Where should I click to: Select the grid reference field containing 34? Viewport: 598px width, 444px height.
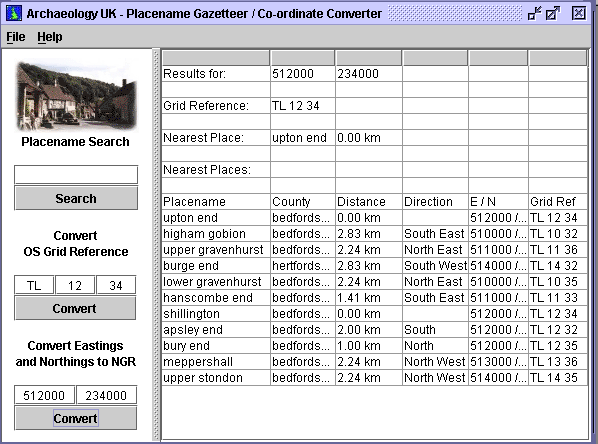[116, 285]
